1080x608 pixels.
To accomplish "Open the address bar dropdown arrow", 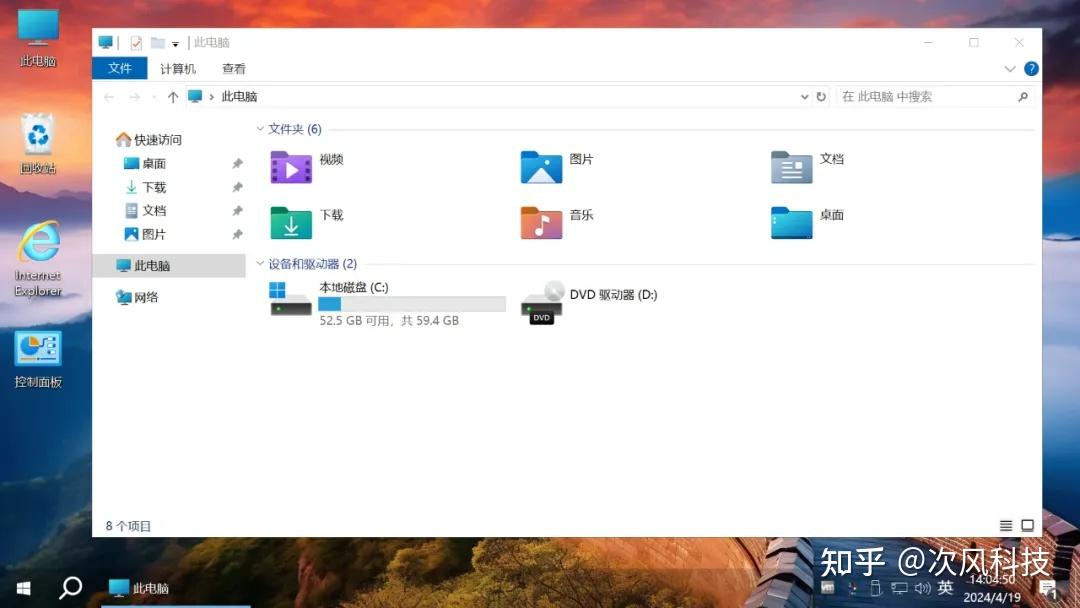I will pyautogui.click(x=805, y=97).
